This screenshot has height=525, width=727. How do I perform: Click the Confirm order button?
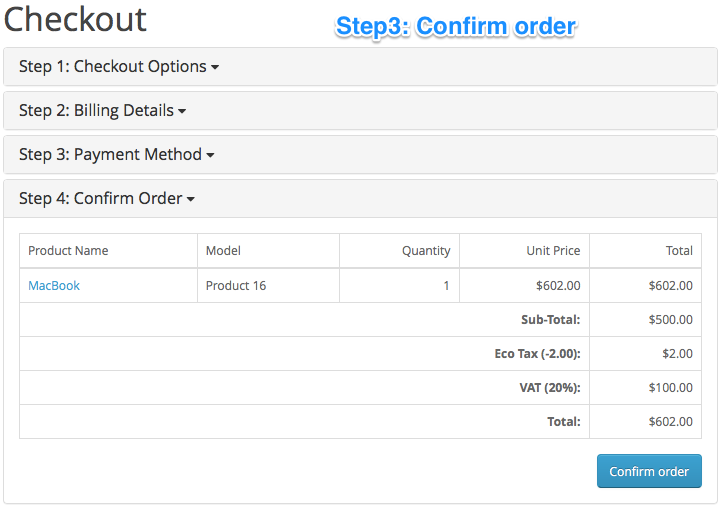649,471
